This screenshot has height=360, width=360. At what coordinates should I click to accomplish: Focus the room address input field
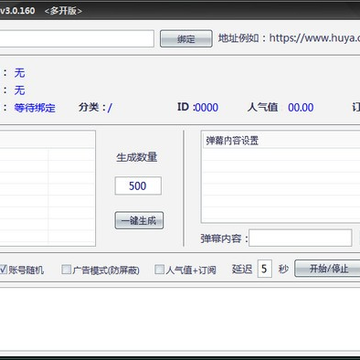tap(77, 39)
